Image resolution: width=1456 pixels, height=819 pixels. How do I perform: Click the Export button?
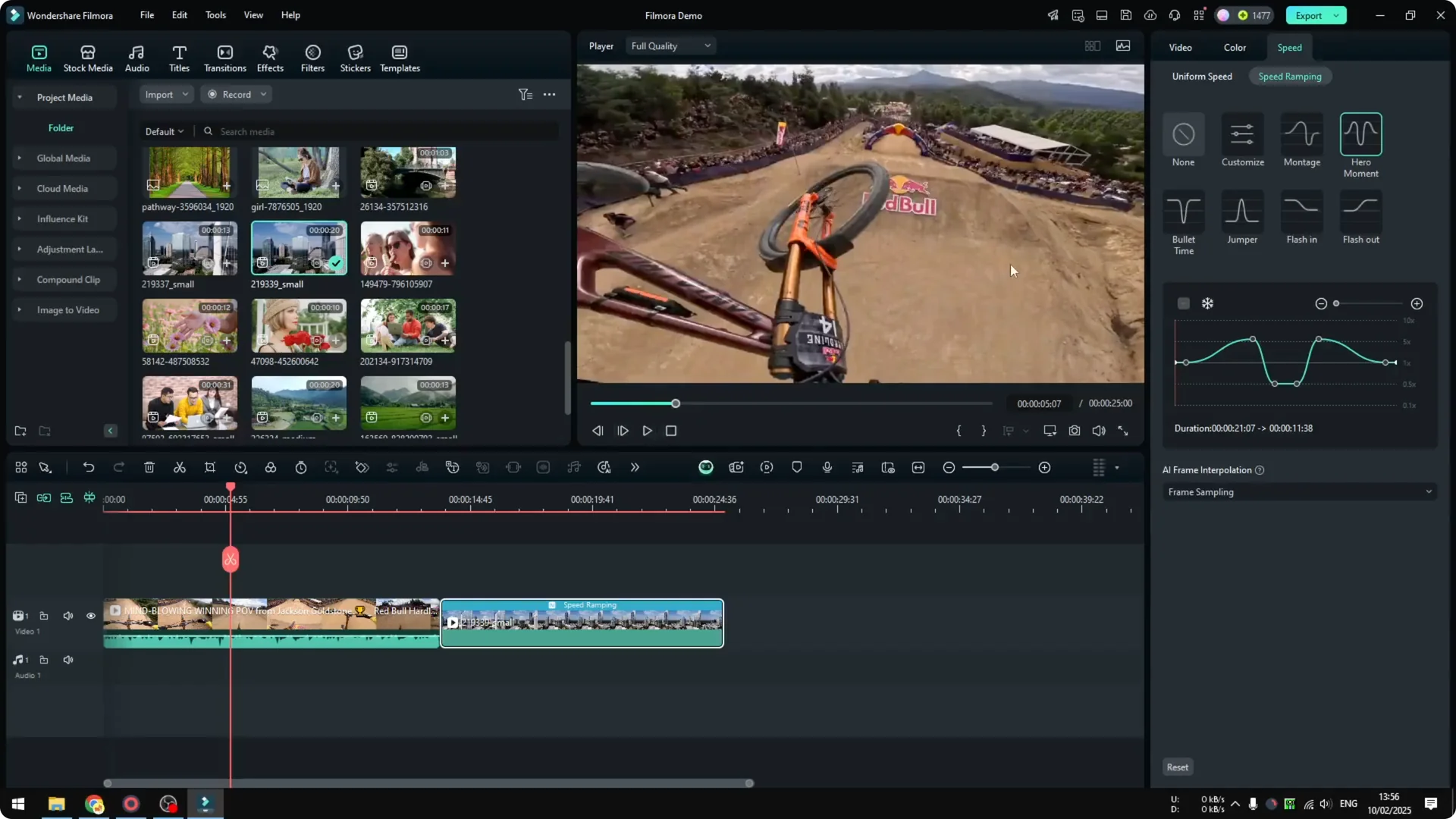point(1308,15)
